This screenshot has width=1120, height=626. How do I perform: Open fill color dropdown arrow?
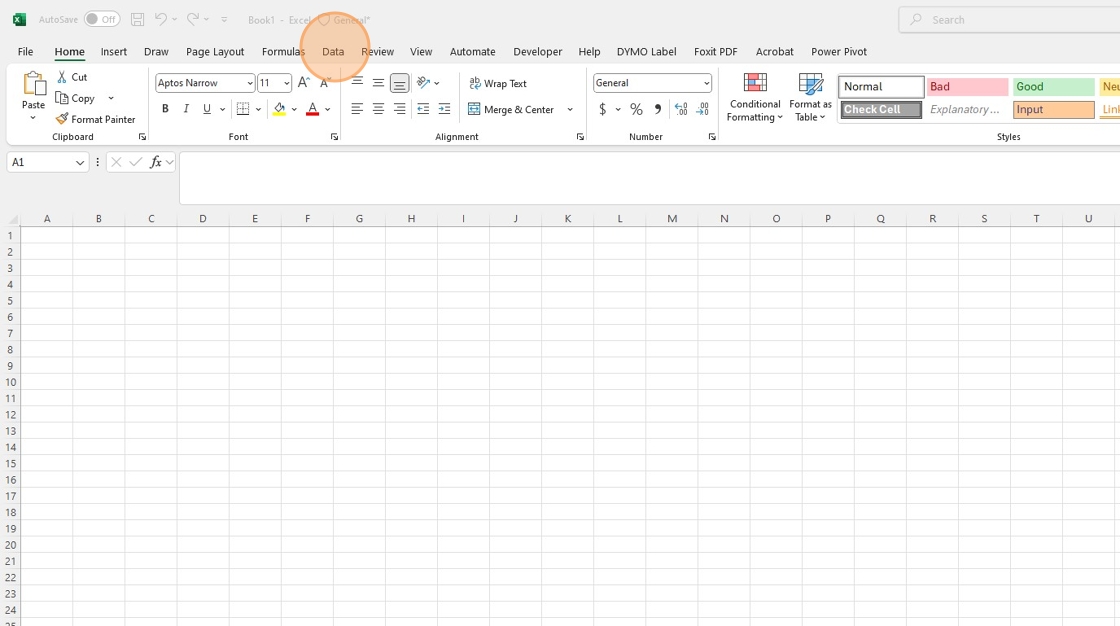[294, 109]
